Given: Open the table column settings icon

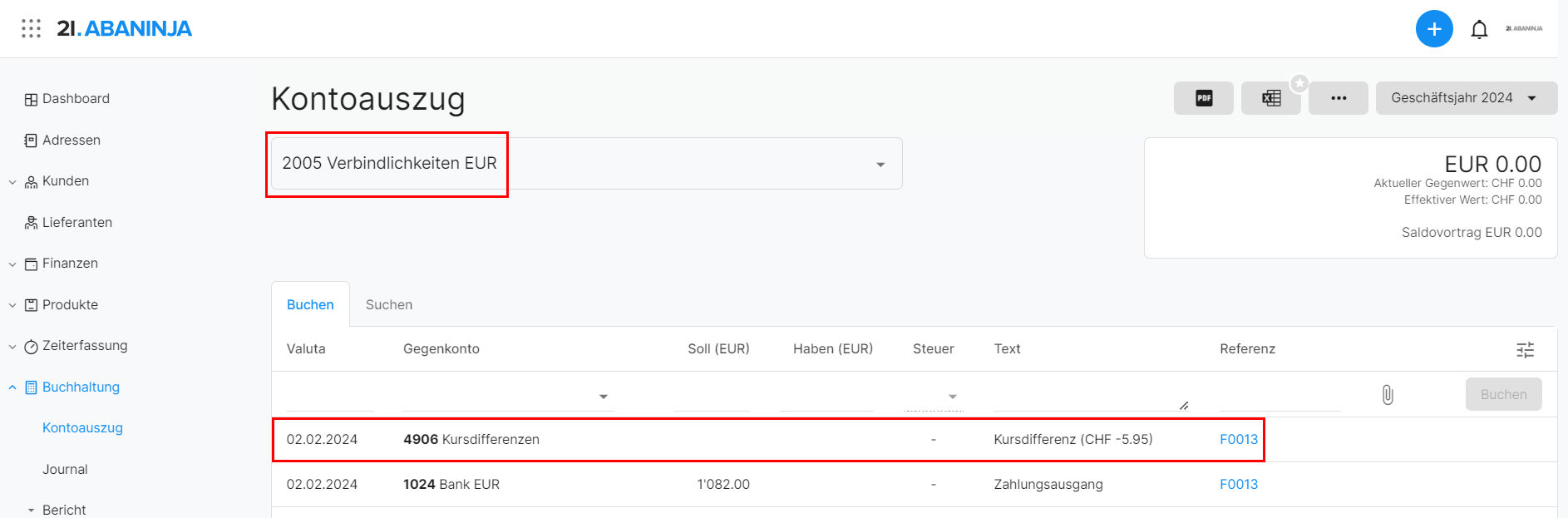Looking at the screenshot, I should [x=1525, y=350].
